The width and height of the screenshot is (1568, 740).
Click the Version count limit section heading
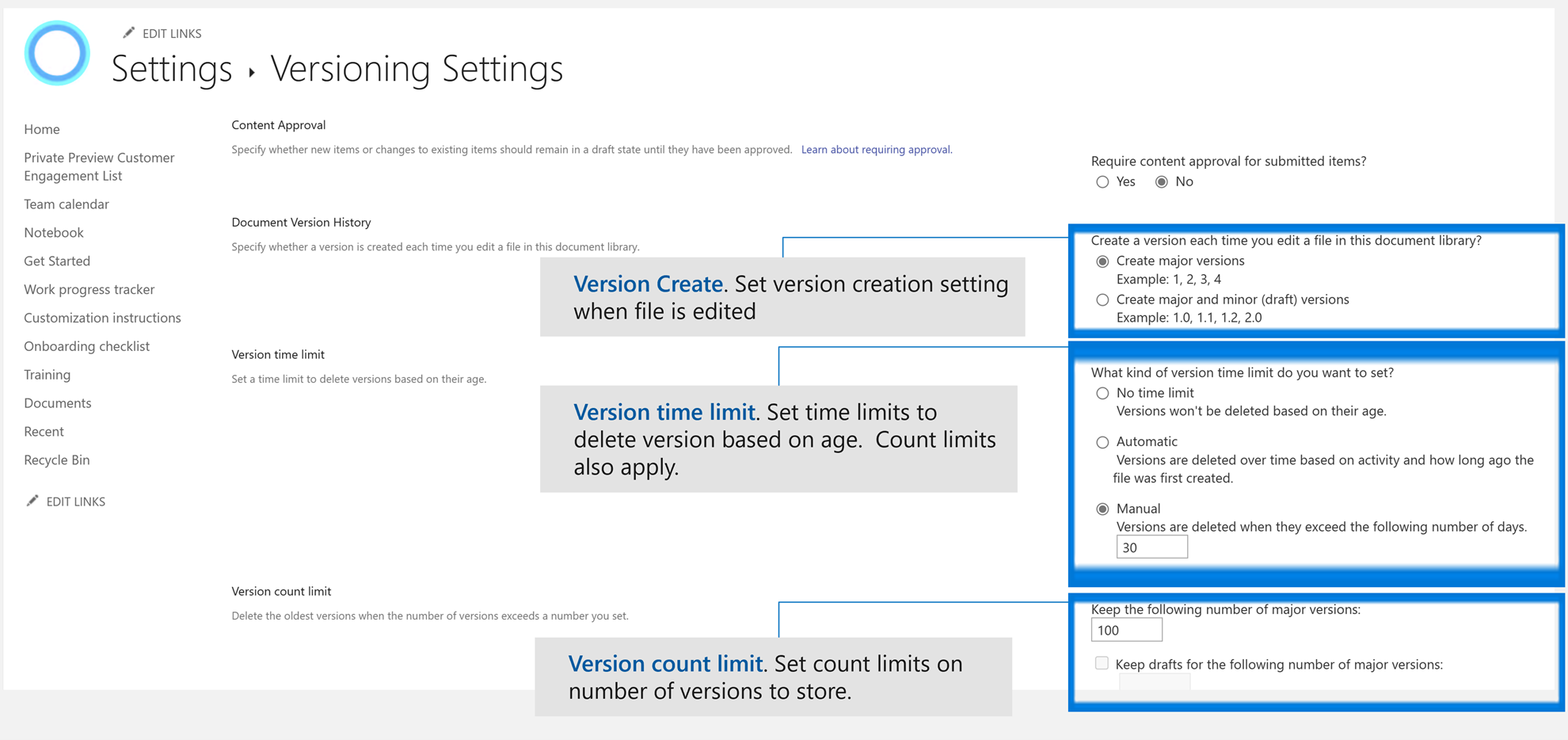pyautogui.click(x=281, y=592)
